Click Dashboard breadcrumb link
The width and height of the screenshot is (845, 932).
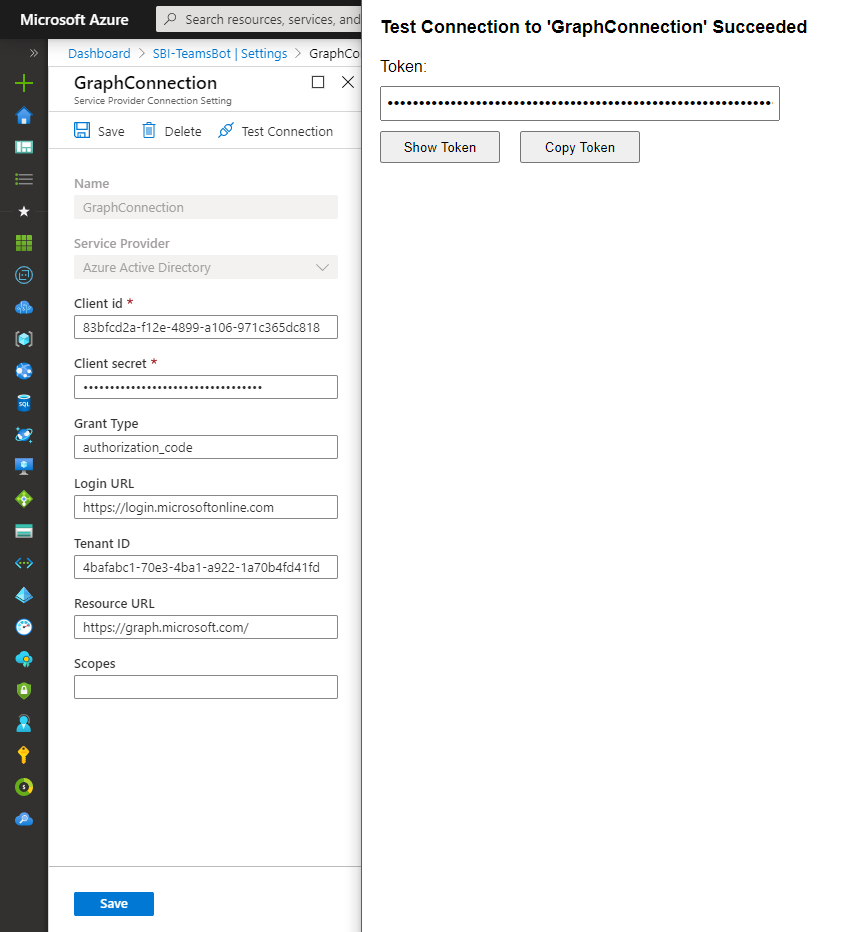99,53
